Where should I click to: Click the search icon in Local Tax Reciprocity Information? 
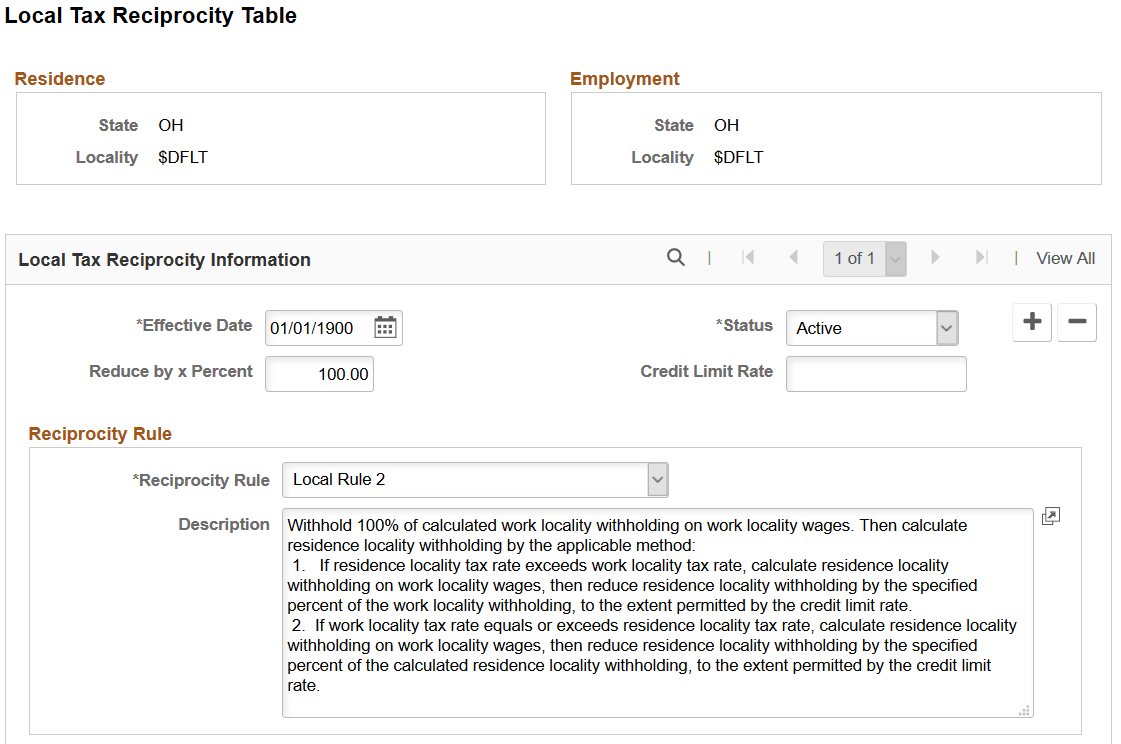tap(676, 258)
